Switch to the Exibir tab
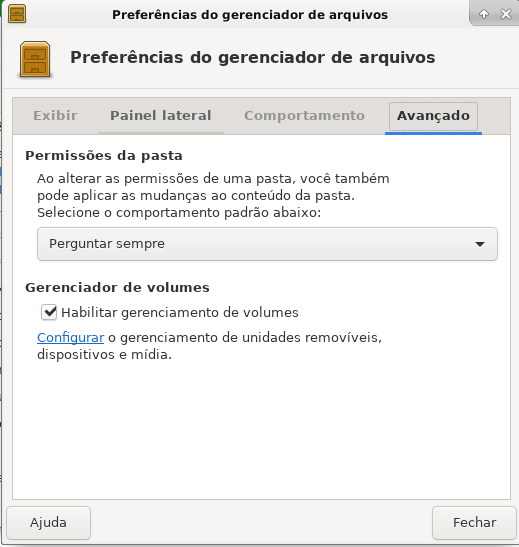The height and width of the screenshot is (547, 519). pyautogui.click(x=55, y=116)
